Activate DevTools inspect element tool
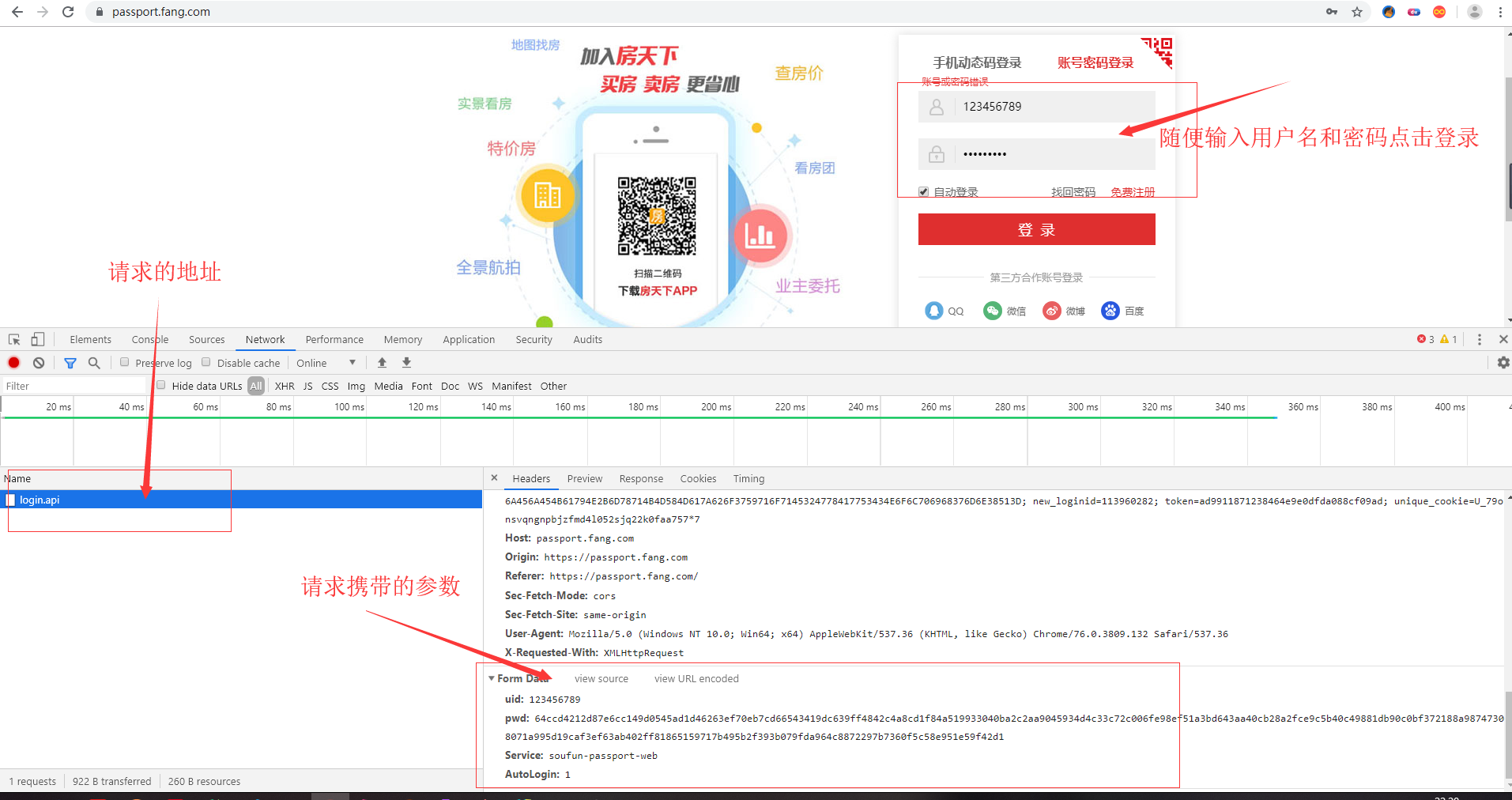Image resolution: width=1512 pixels, height=800 pixels. click(x=14, y=339)
